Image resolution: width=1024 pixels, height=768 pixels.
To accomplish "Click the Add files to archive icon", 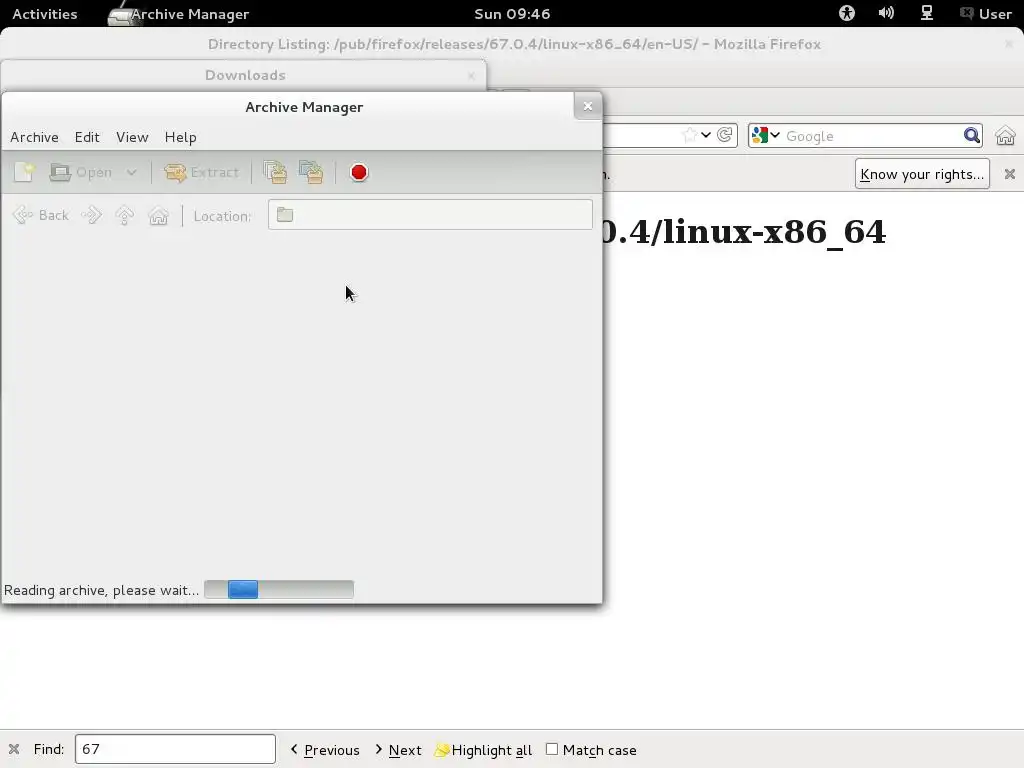I will [x=276, y=172].
